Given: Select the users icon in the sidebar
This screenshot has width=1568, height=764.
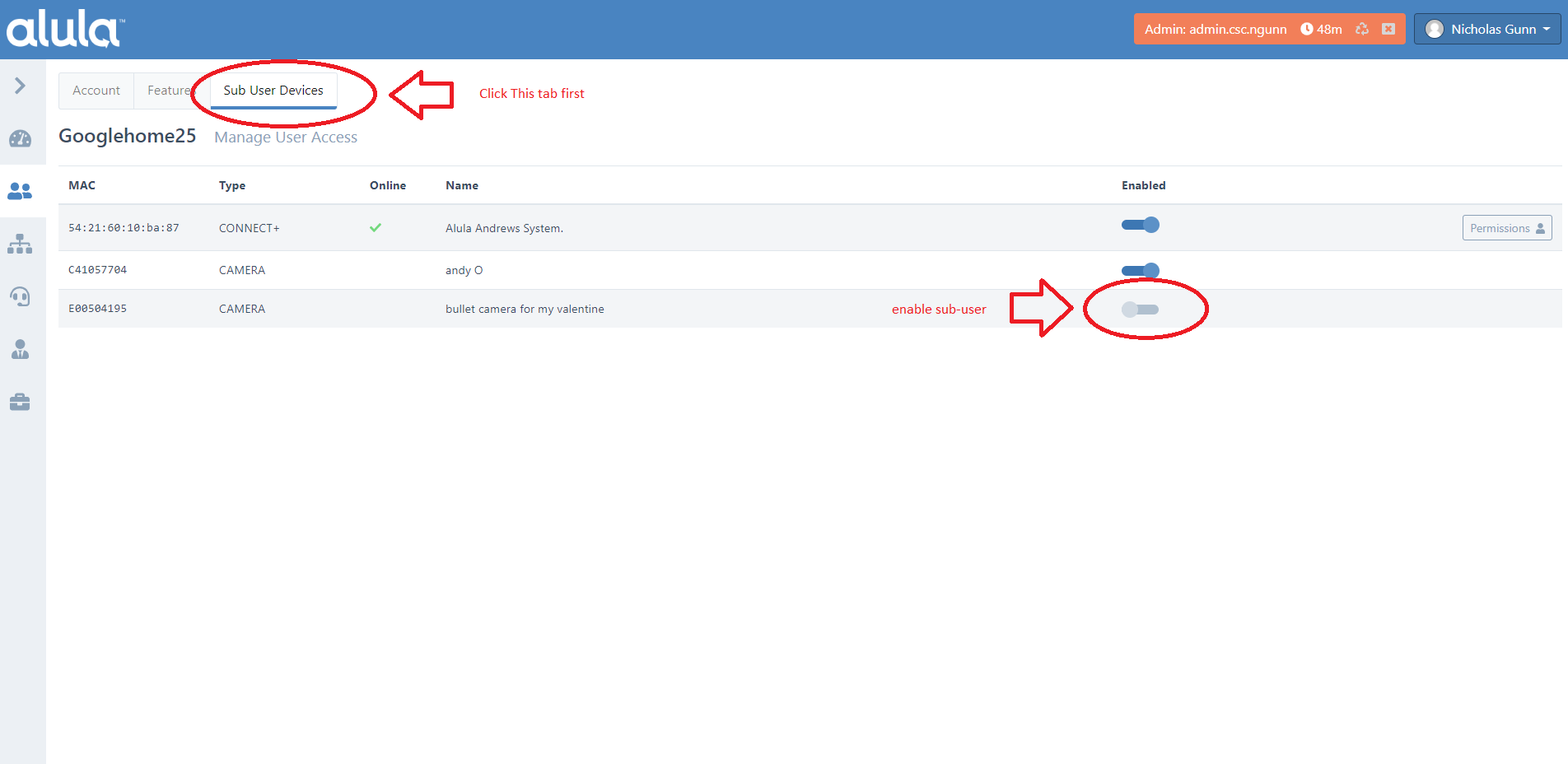Looking at the screenshot, I should point(19,190).
